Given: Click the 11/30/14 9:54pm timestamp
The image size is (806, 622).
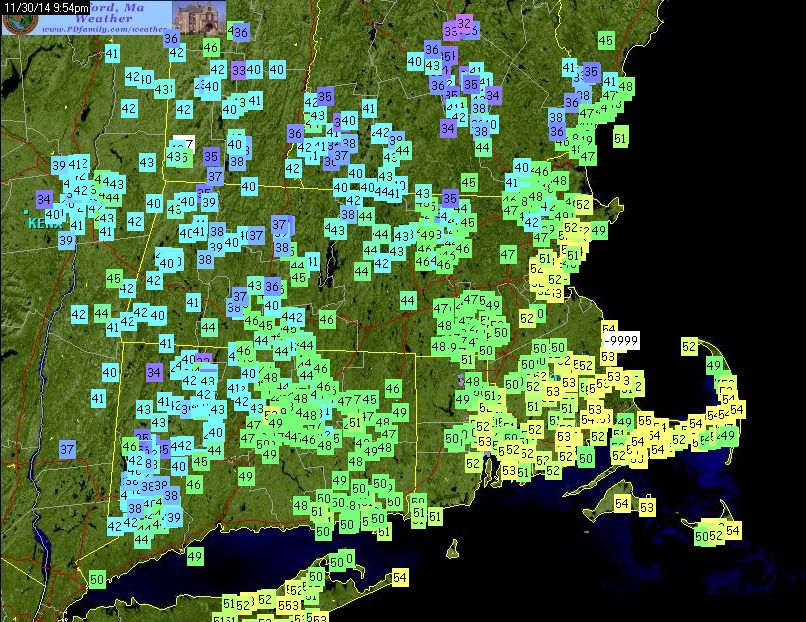Looking at the screenshot, I should (x=45, y=7).
